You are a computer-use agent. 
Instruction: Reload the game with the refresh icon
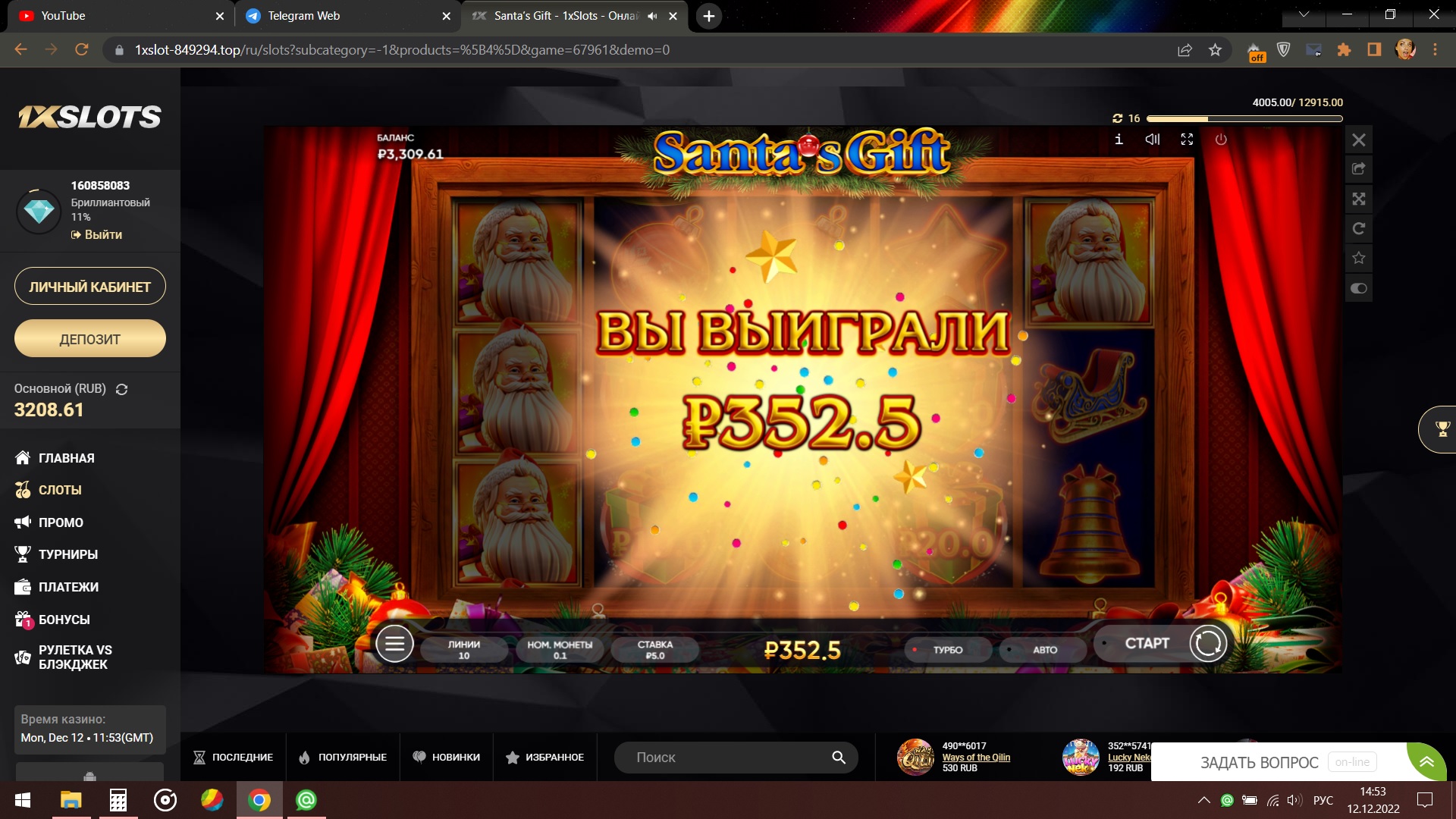[1359, 229]
